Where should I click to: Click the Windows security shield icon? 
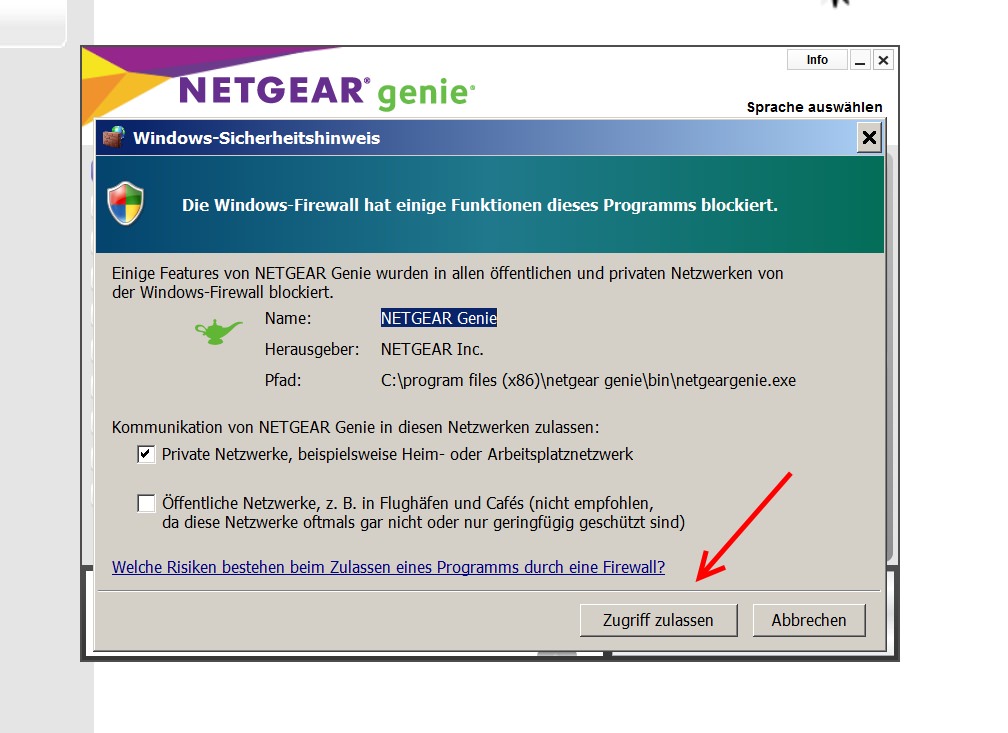pyautogui.click(x=125, y=204)
